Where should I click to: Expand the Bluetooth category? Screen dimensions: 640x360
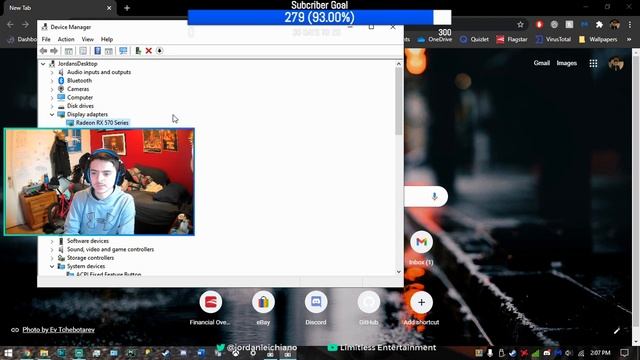[x=52, y=81]
